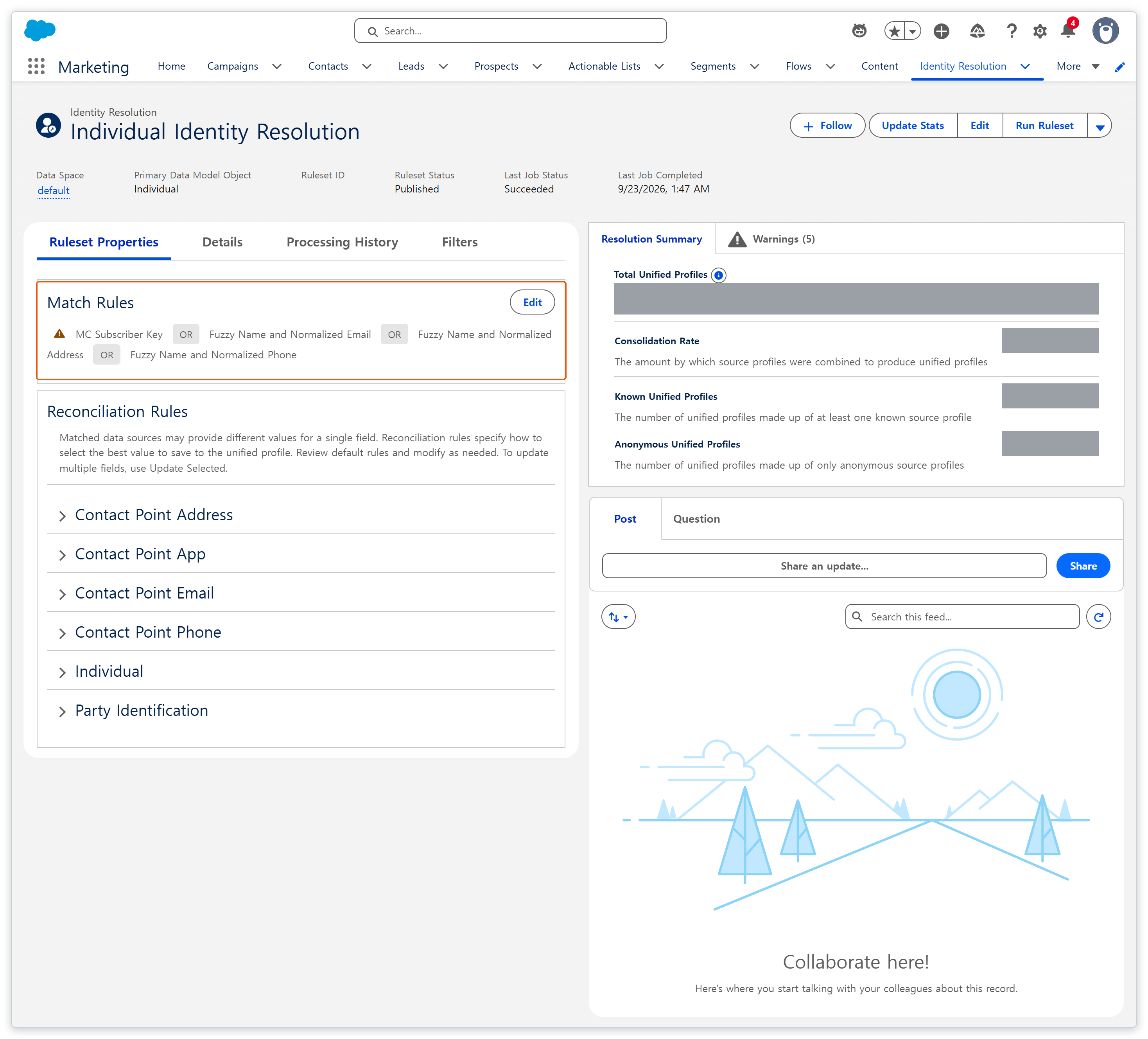Click the Identity Resolution record icon
This screenshot has width=1148, height=1039.
[48, 125]
